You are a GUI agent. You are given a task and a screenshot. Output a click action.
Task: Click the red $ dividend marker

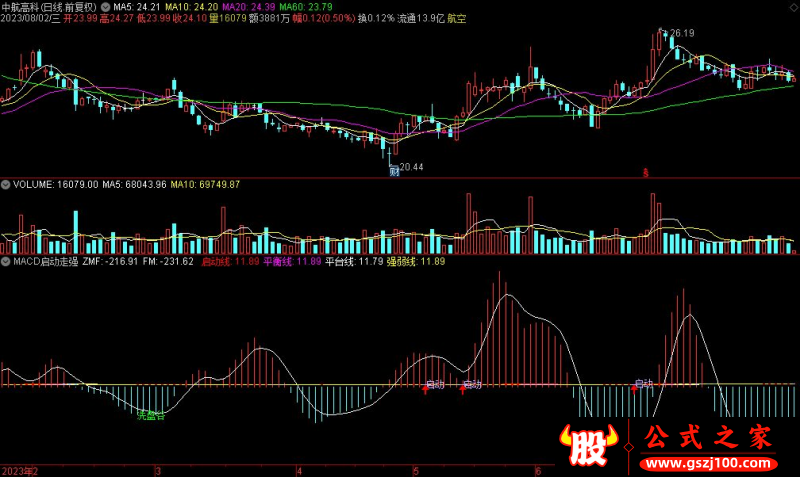(645, 173)
